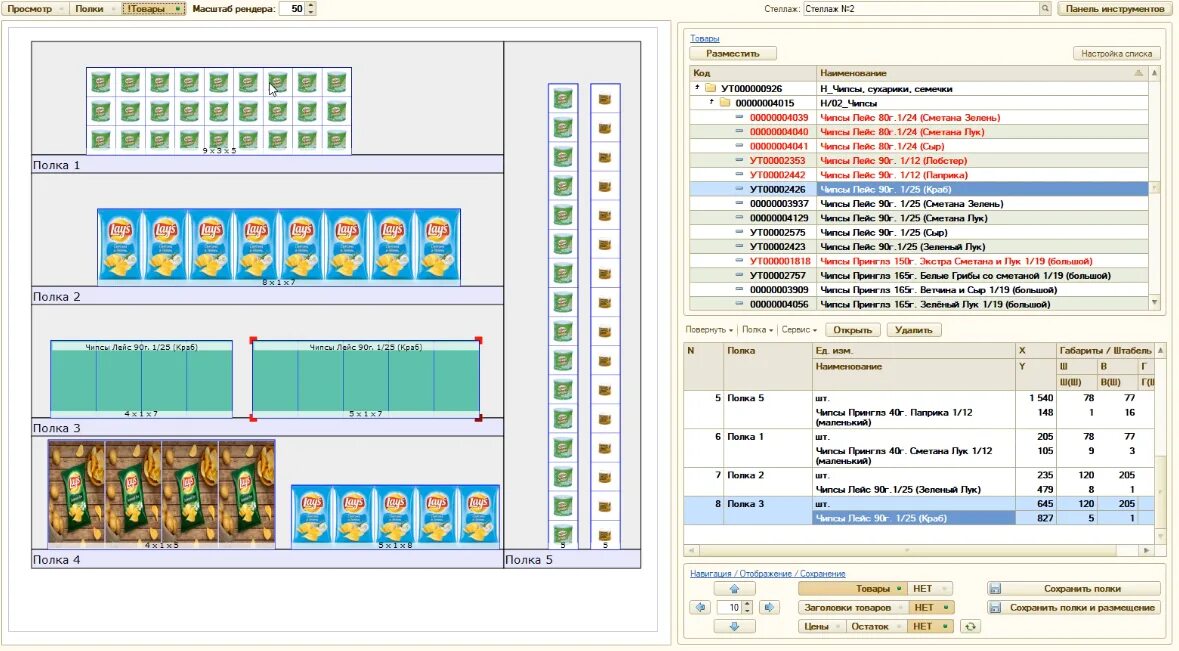Viewport: 1179px width, 651px height.
Task: Select placement row 5 Полка 5
Action: 919,410
